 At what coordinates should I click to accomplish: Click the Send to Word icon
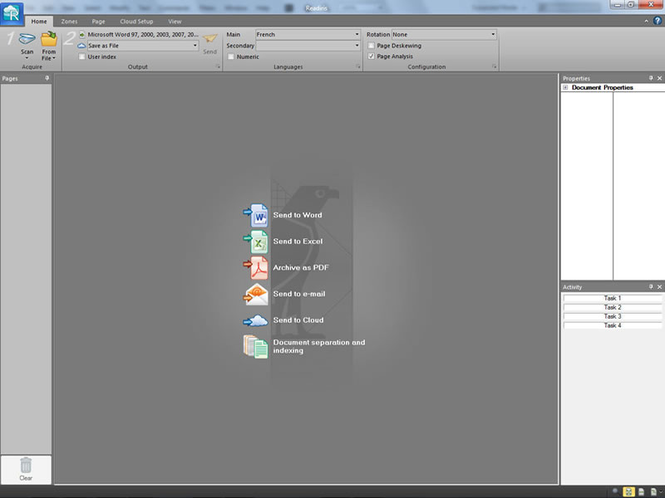[x=256, y=215]
